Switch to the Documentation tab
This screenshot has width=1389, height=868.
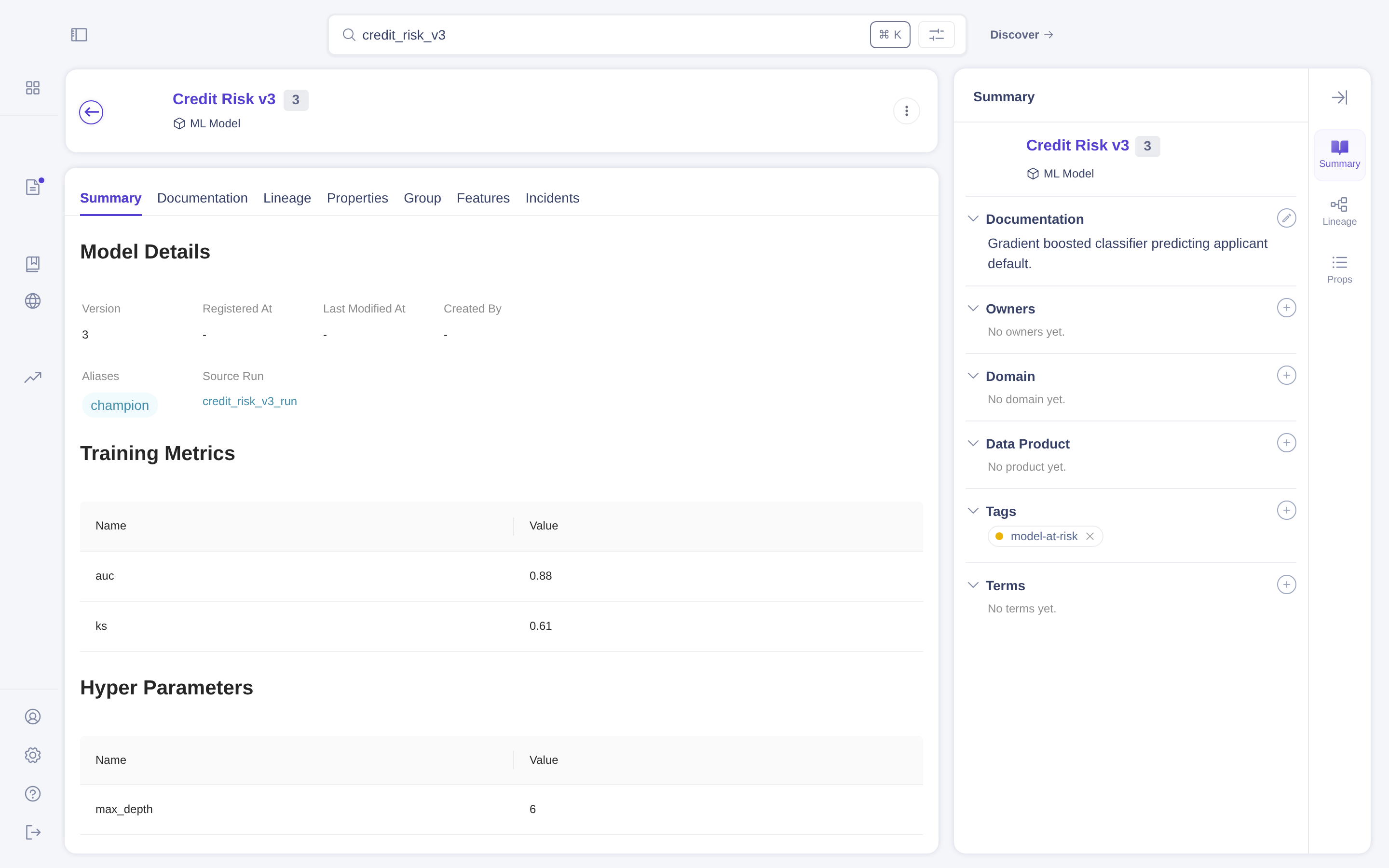click(x=202, y=198)
